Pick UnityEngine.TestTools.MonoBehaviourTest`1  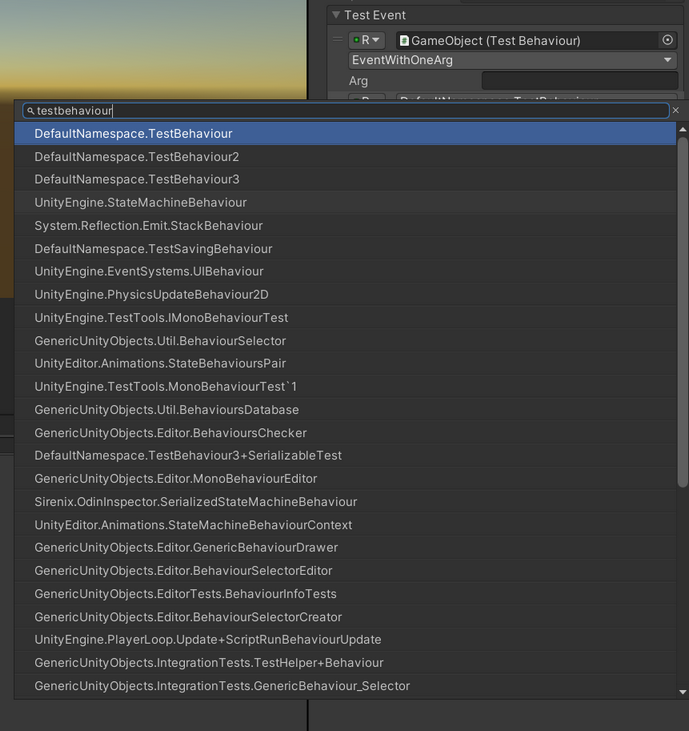coord(345,386)
